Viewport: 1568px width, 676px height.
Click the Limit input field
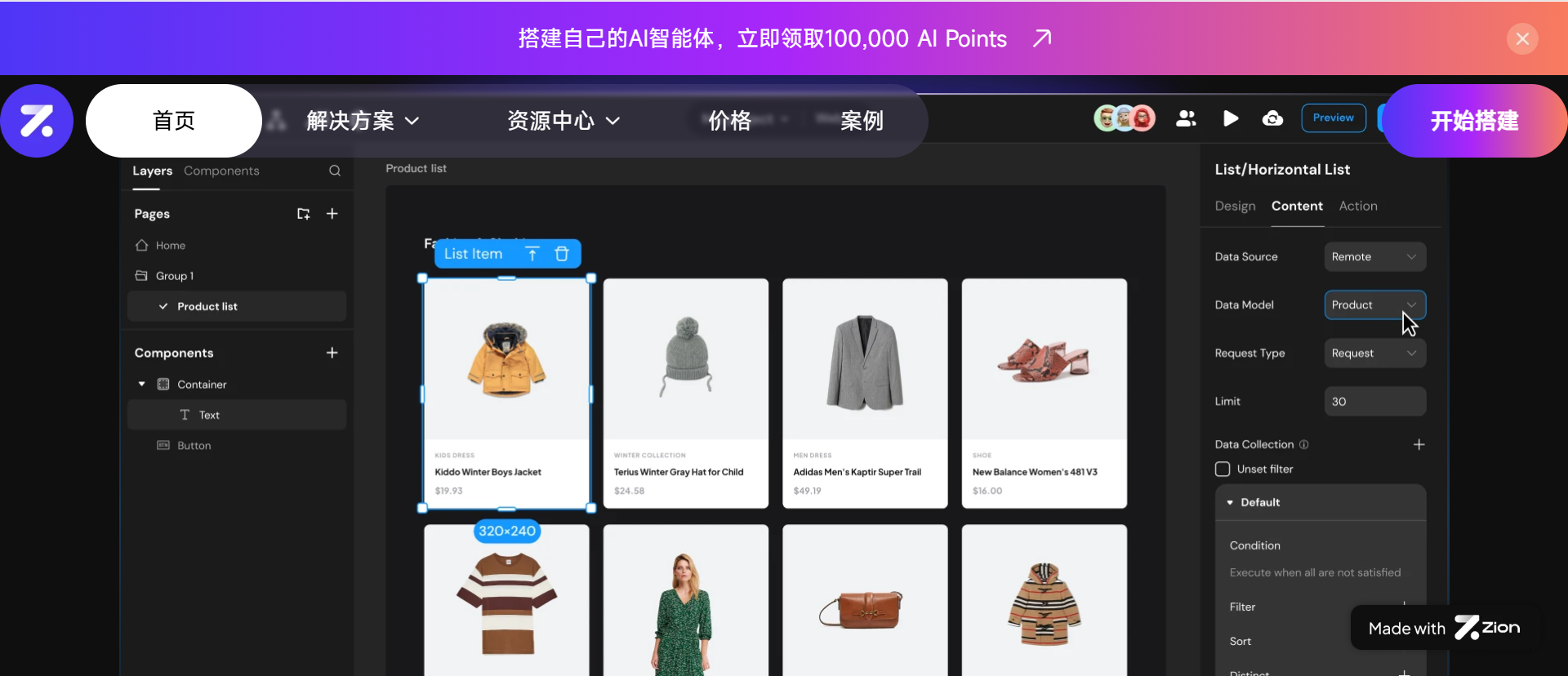(1375, 401)
